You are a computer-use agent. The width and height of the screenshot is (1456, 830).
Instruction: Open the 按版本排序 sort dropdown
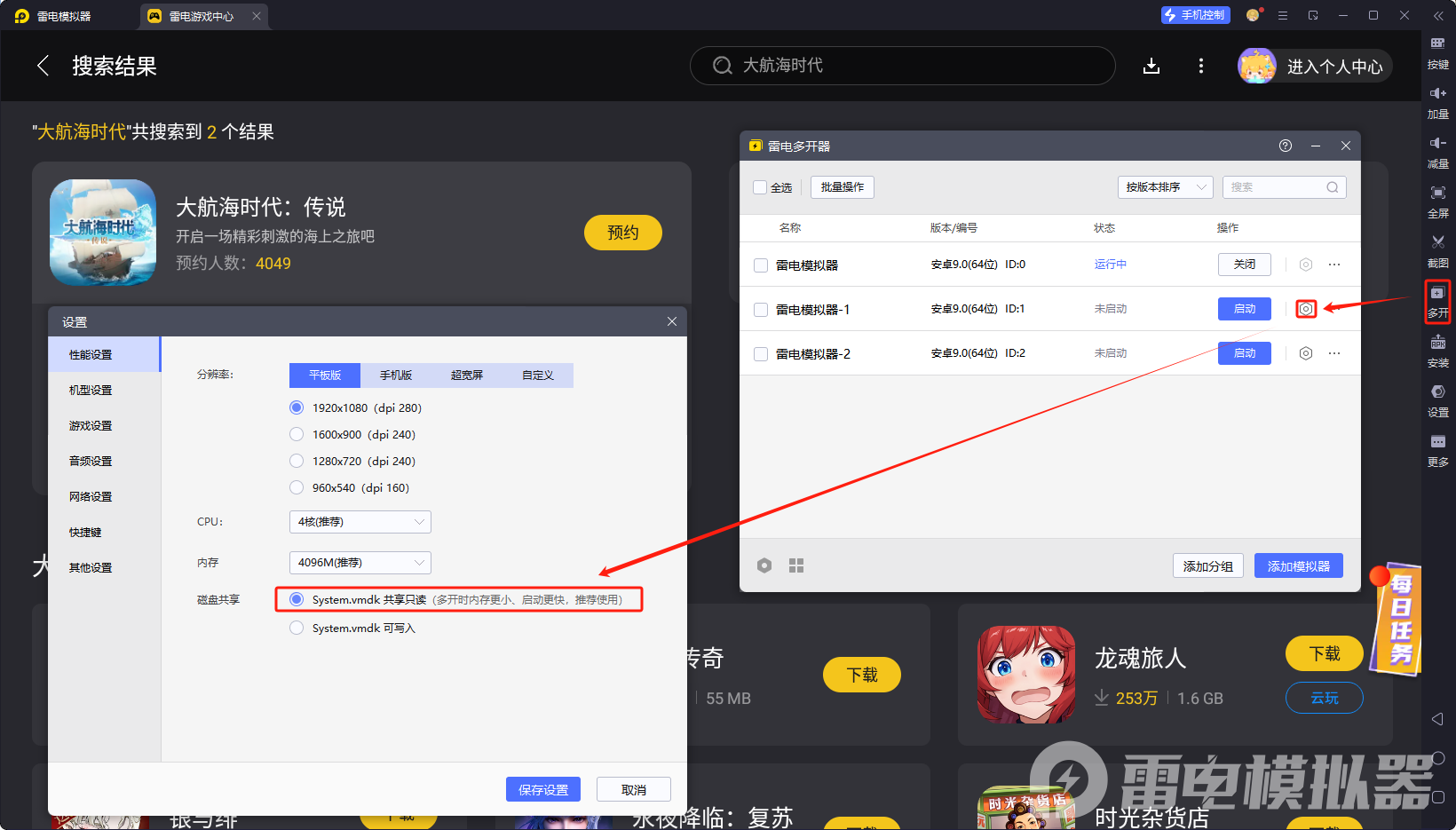1165,187
